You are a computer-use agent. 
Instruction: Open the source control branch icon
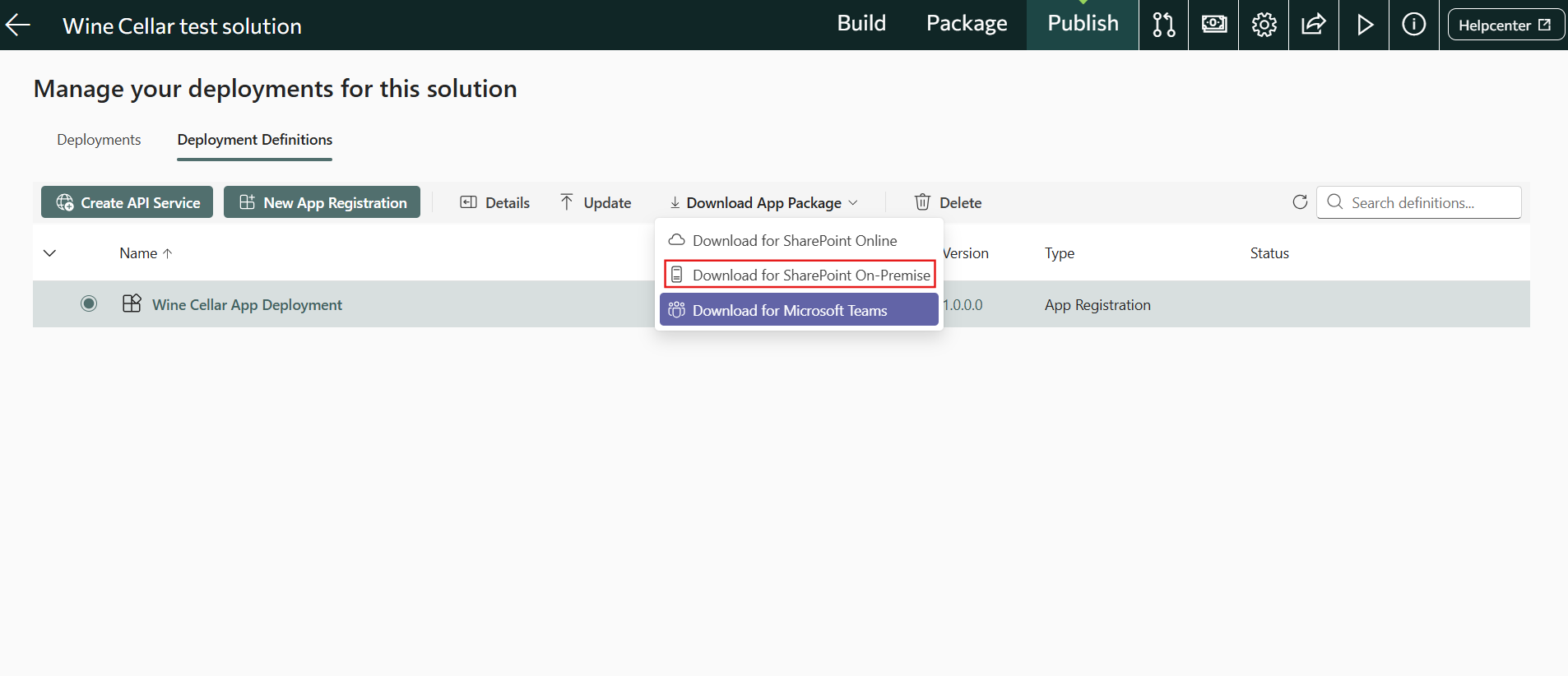pos(1163,25)
